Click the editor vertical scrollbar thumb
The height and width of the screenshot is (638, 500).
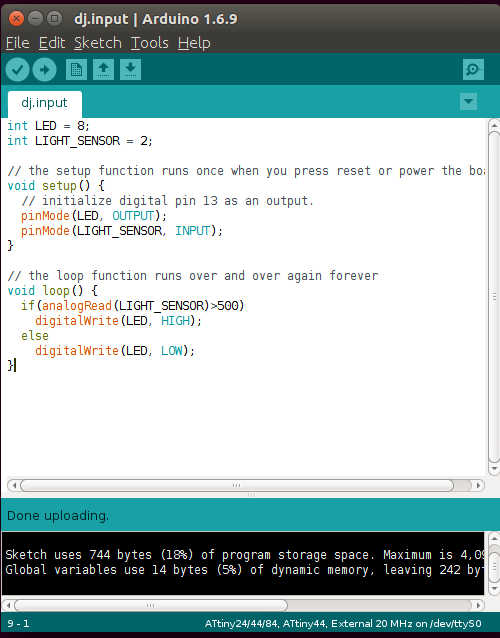point(494,297)
